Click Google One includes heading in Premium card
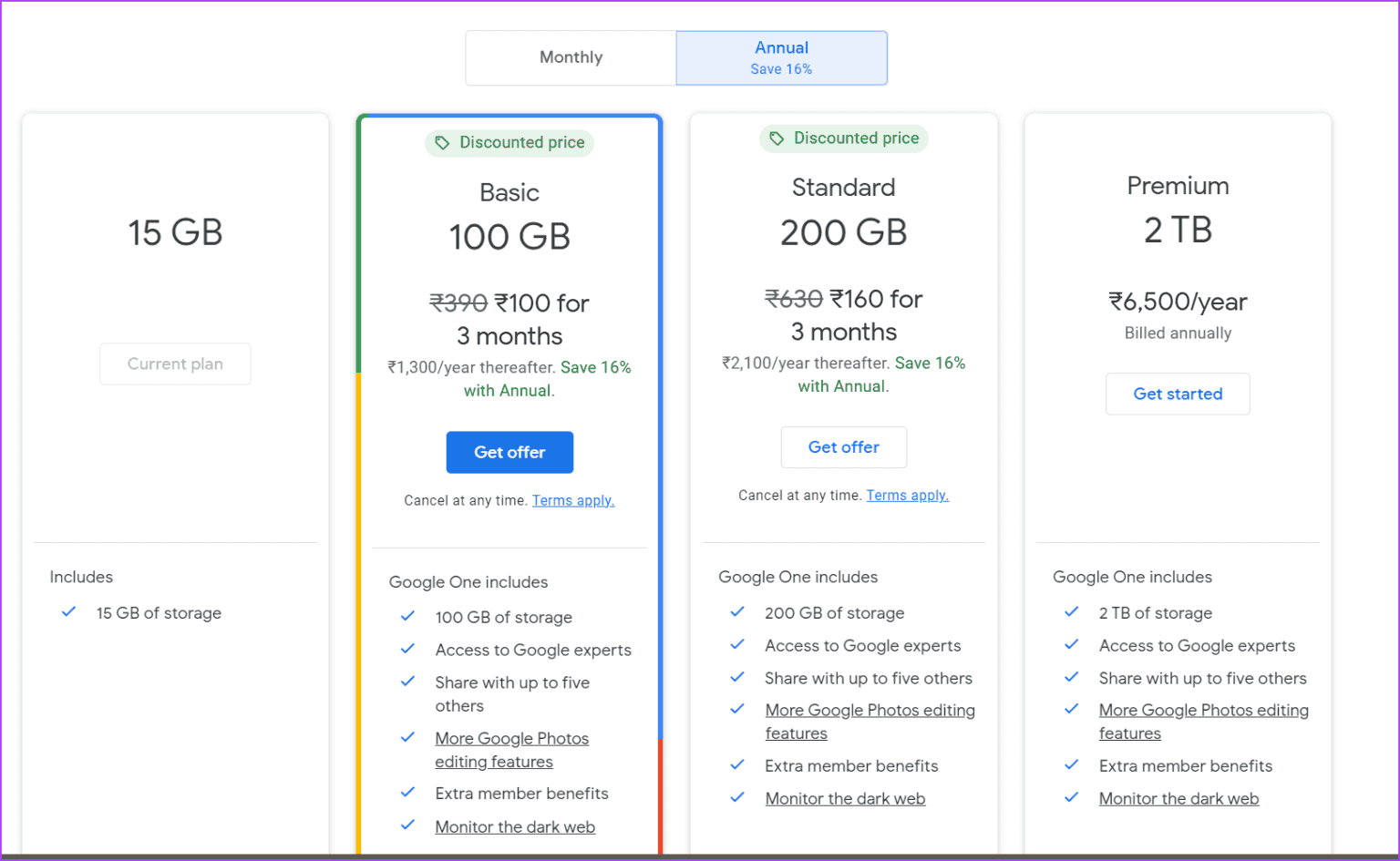The height and width of the screenshot is (861, 1400). point(1132,577)
